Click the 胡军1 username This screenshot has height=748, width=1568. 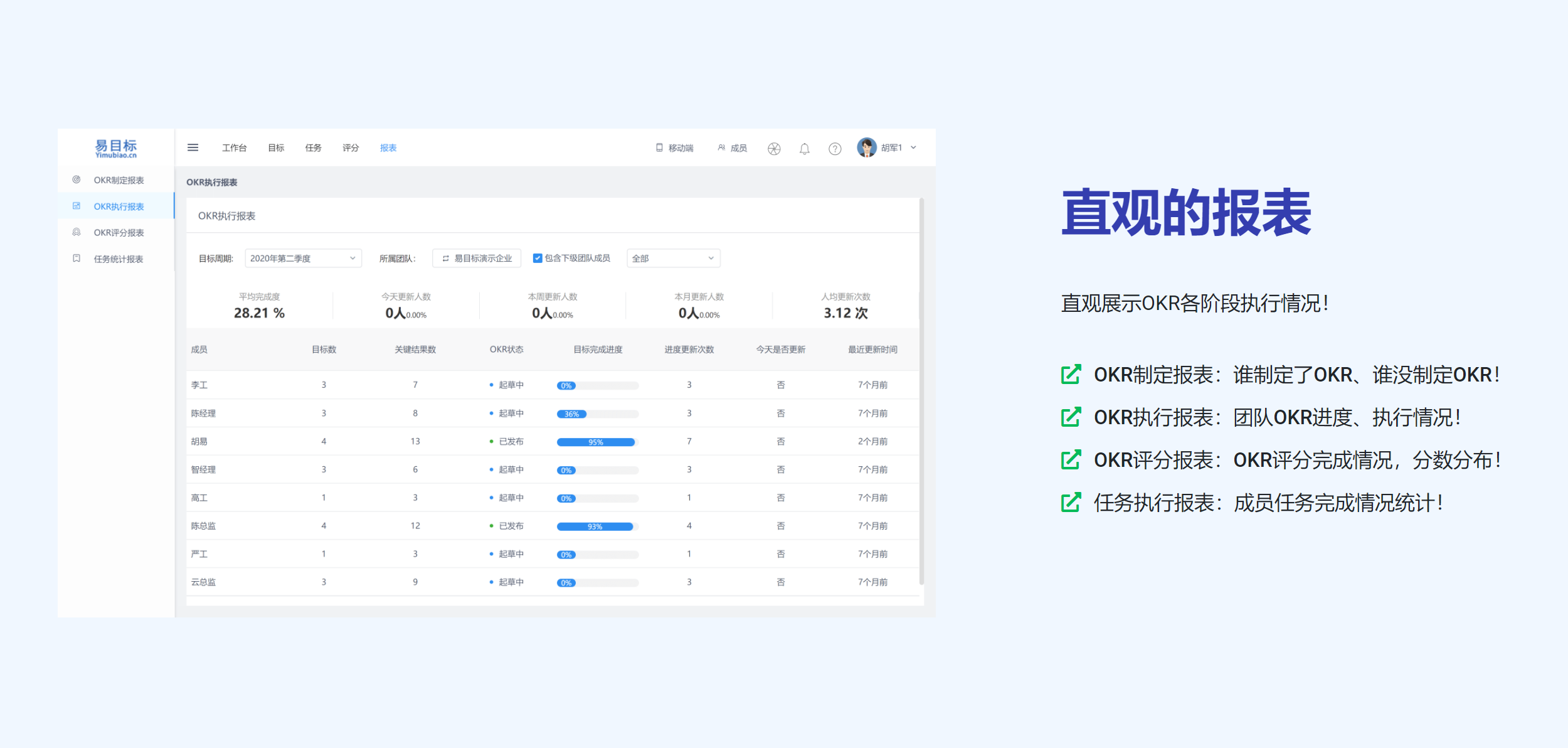coord(891,148)
